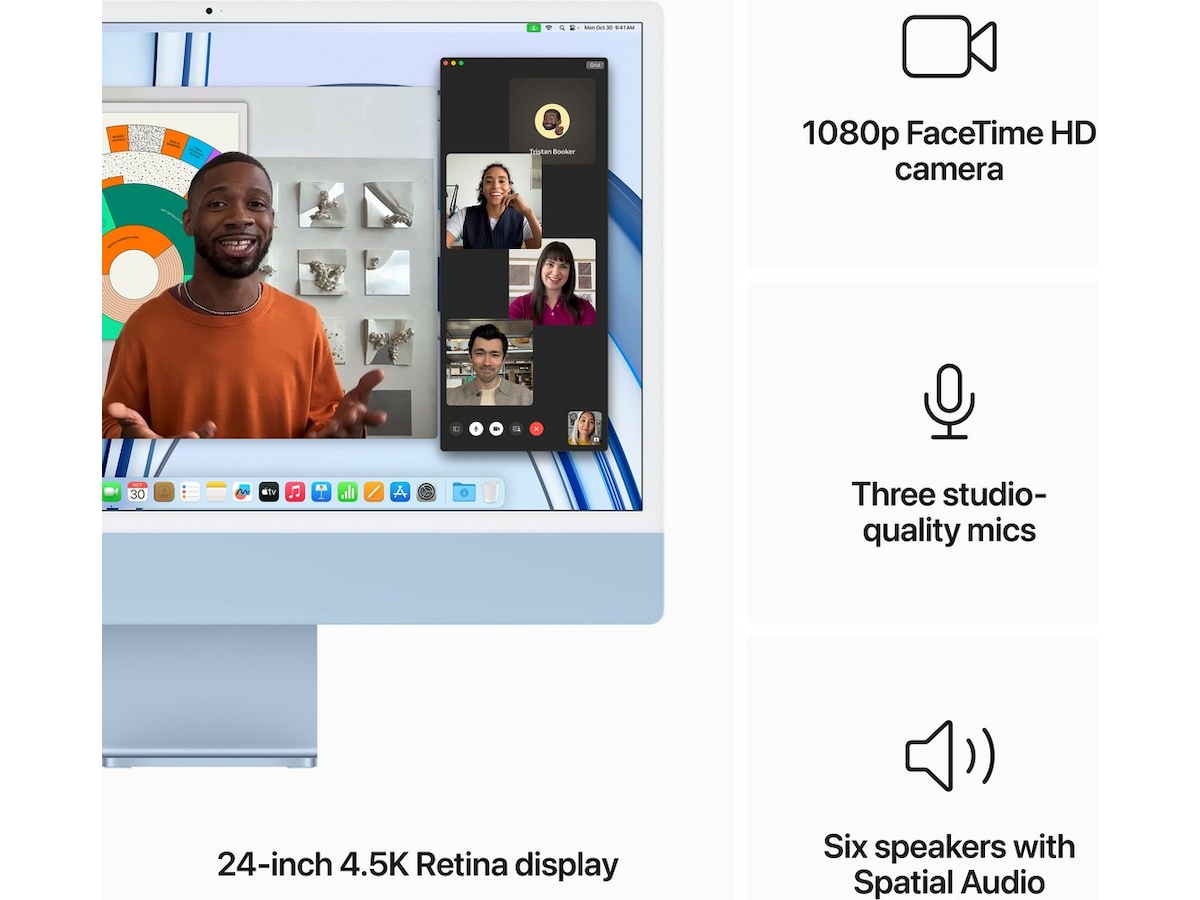End the FaceTime call with red button
The height and width of the screenshot is (900, 1200).
(537, 428)
